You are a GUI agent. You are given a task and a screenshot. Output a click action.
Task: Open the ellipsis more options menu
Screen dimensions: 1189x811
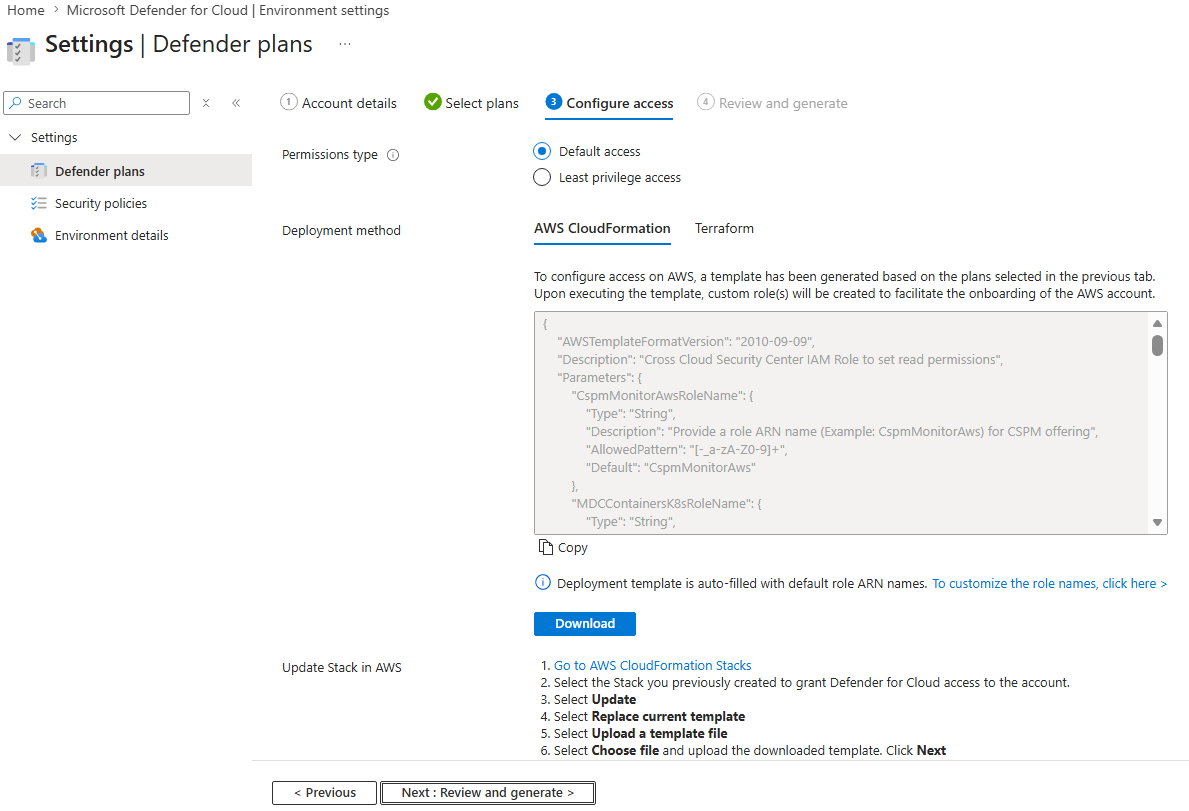coord(345,44)
